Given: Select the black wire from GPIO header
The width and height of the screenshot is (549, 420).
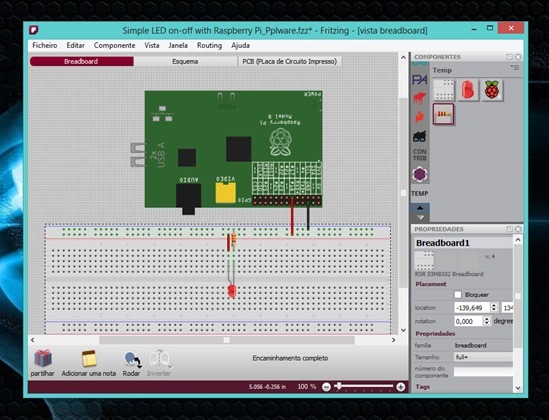Looking at the screenshot, I should (x=308, y=216).
